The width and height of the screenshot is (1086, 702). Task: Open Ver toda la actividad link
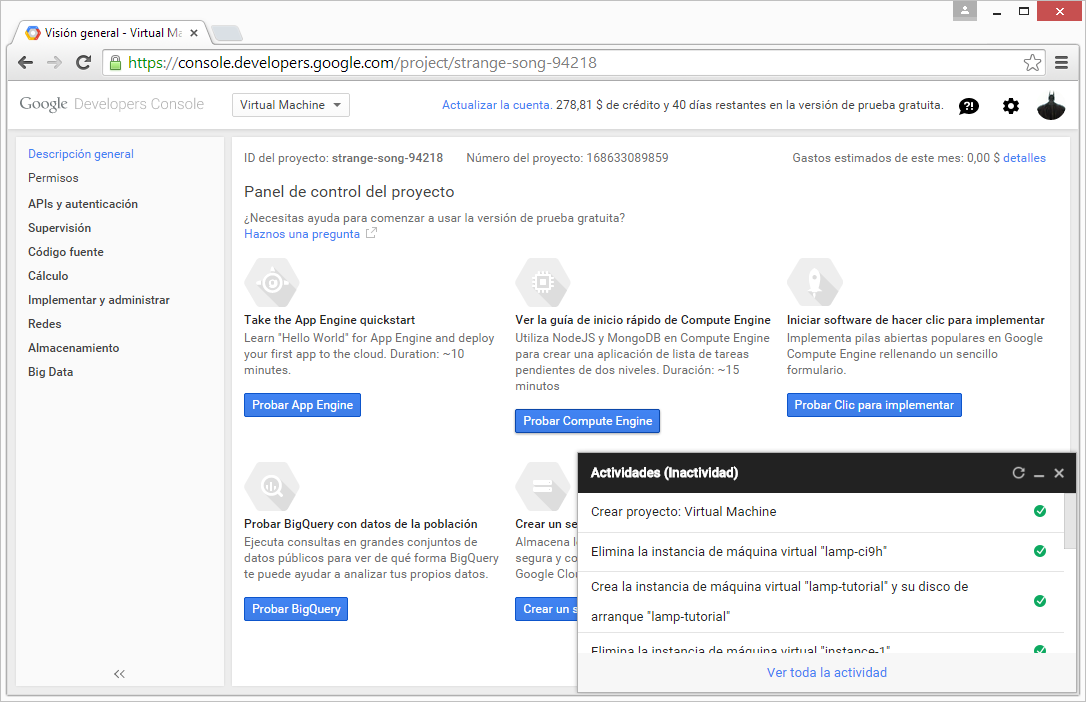coord(827,672)
